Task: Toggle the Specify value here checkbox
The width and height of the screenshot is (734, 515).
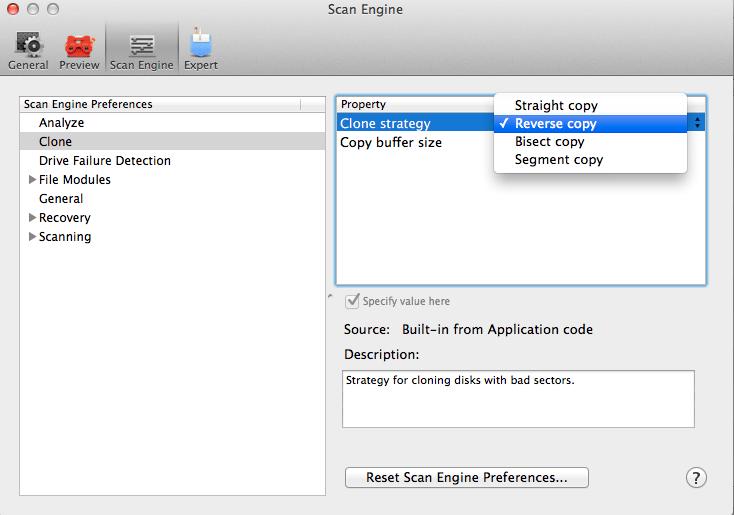Action: (x=352, y=301)
